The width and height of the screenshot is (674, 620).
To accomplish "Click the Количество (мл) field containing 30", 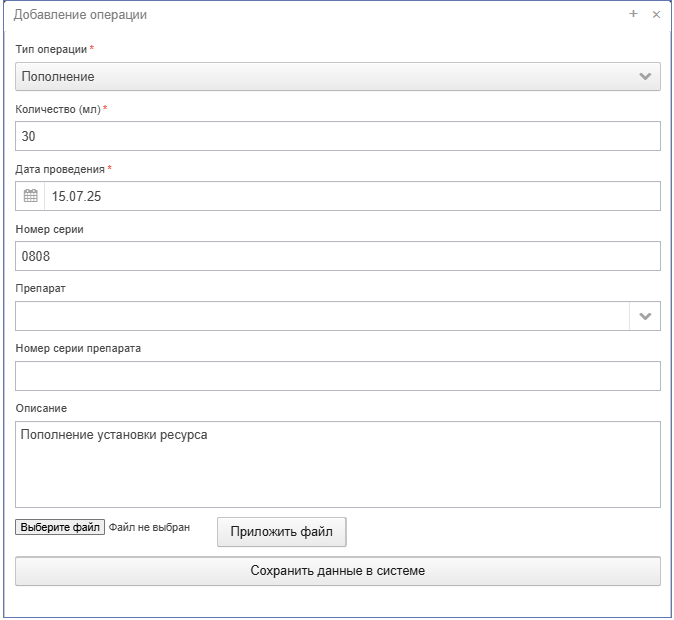I will pos(338,136).
